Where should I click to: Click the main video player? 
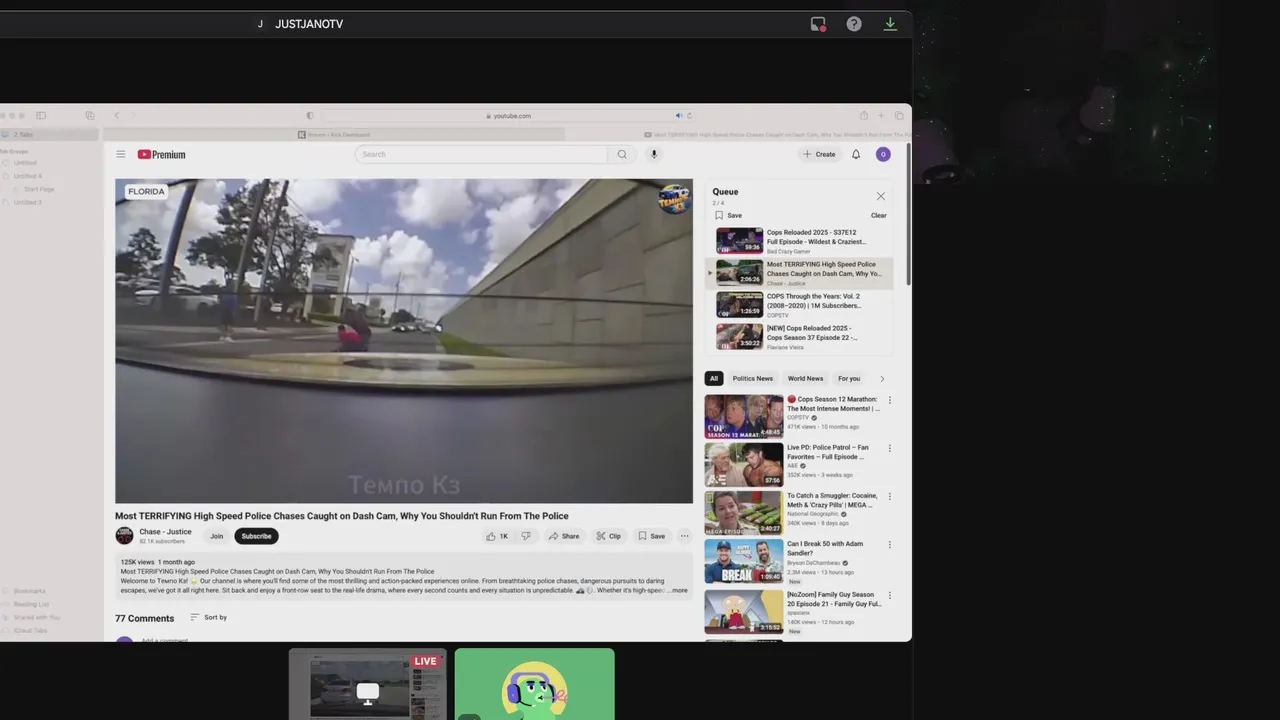pos(404,341)
